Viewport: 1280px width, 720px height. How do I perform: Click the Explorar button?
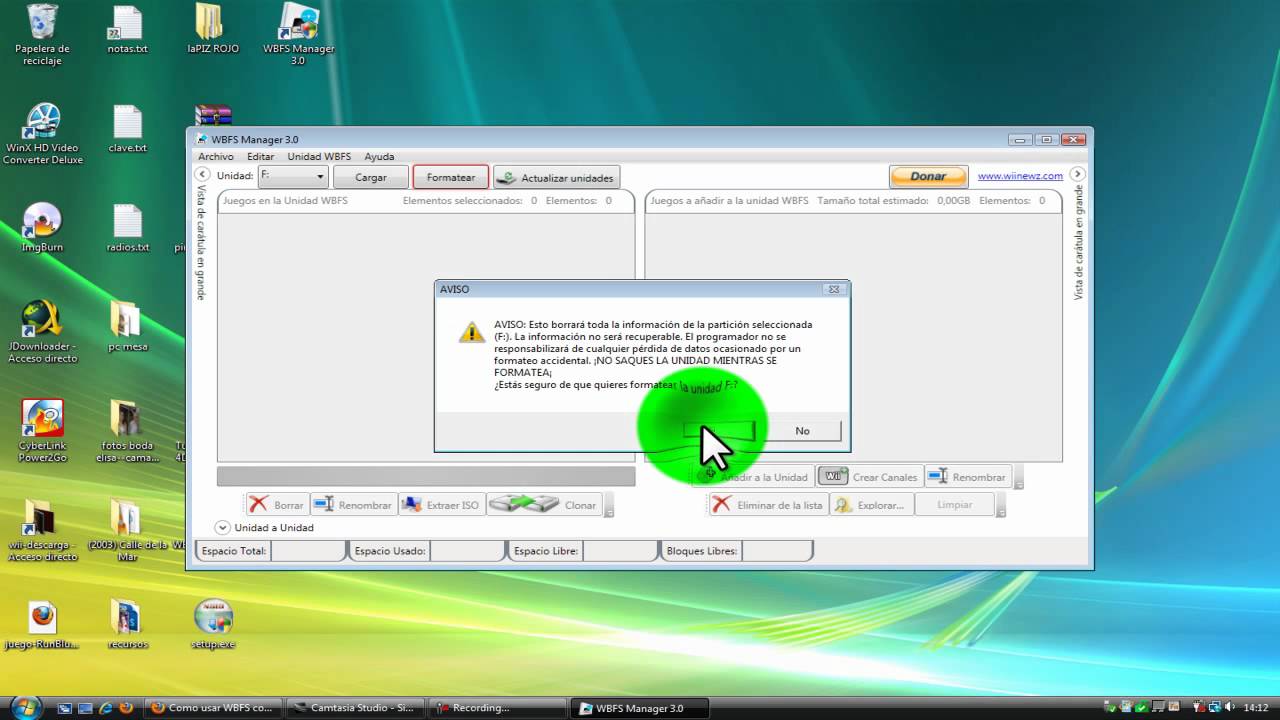pyautogui.click(x=869, y=505)
